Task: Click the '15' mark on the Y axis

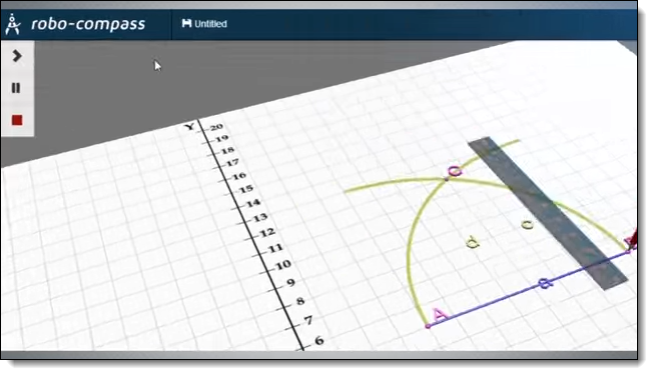Action: (x=246, y=189)
